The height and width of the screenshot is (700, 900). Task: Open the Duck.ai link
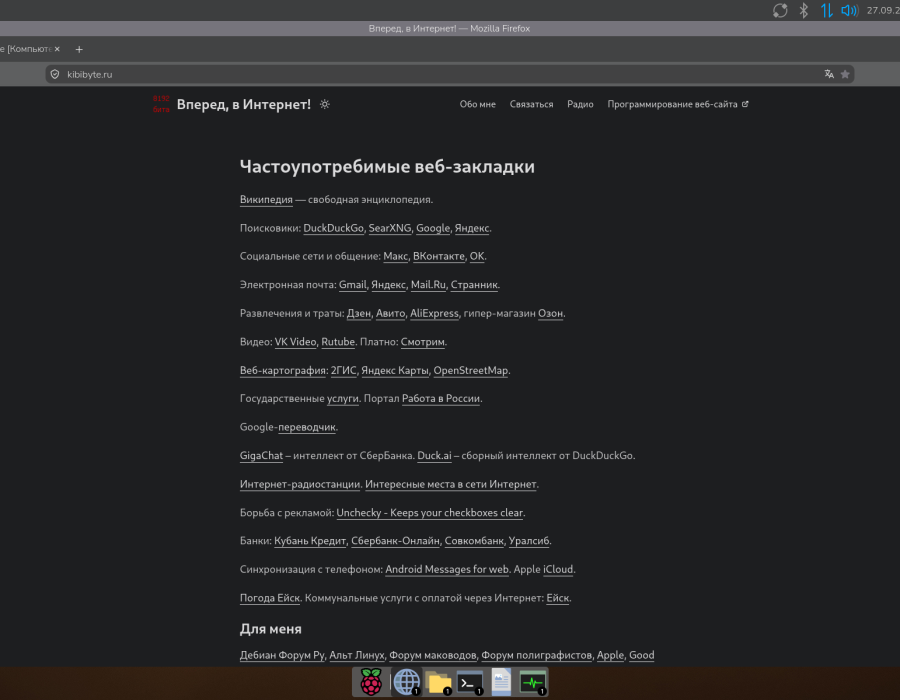click(434, 456)
